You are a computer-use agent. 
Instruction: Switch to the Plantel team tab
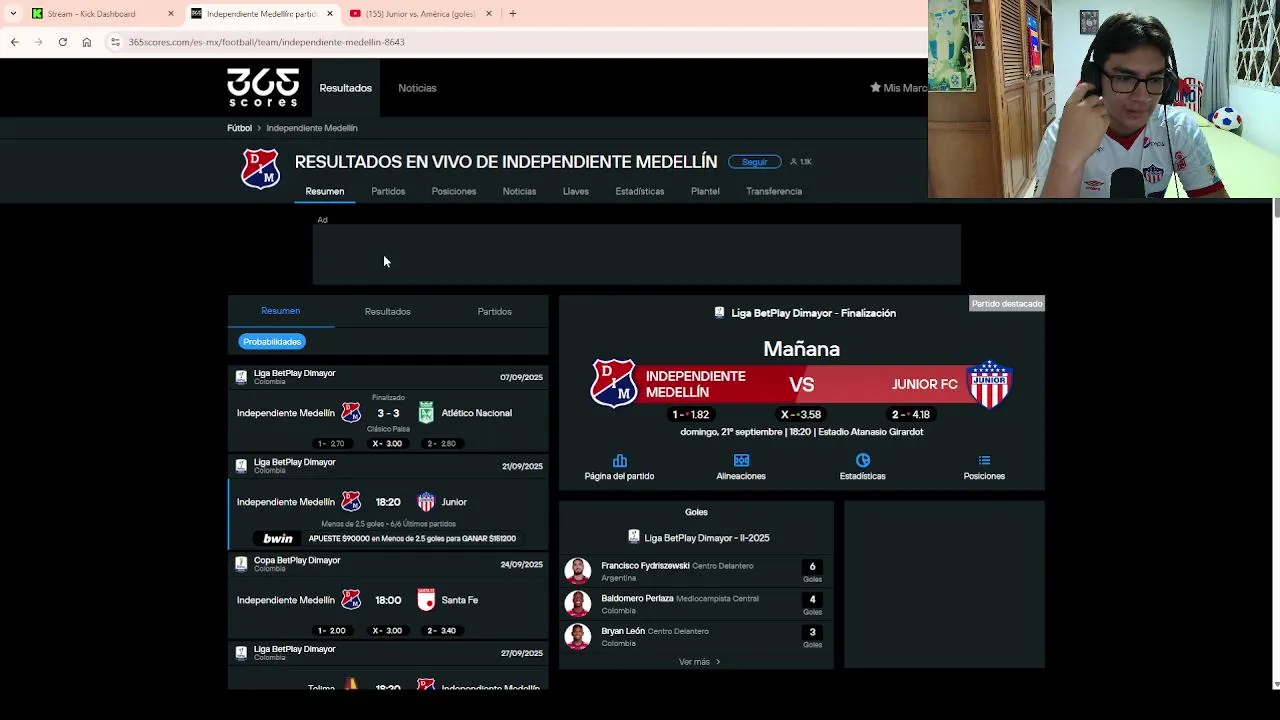pos(705,191)
